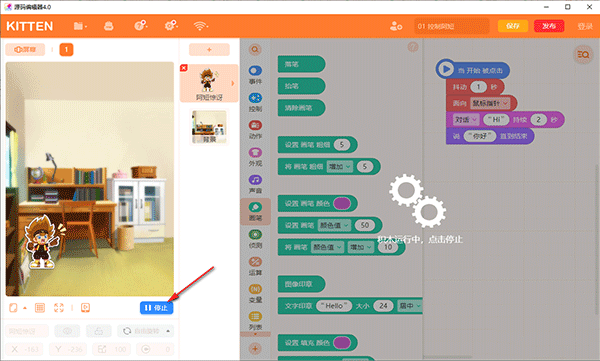
Task: Open the 居中 alignment dropdown in text stamp block
Action: pos(410,305)
